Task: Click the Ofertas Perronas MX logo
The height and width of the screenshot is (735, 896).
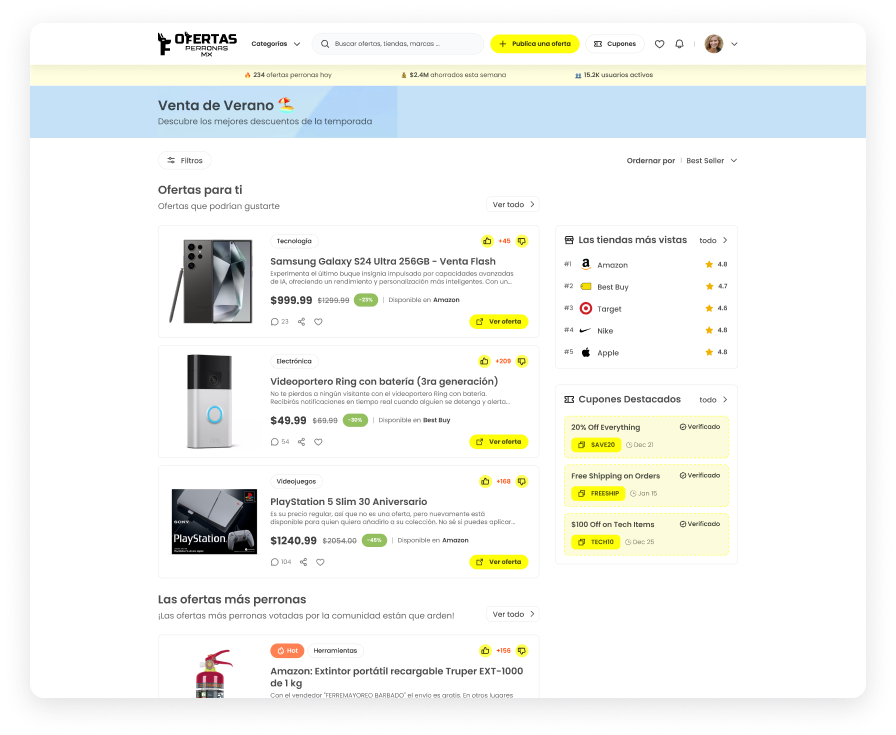Action: (x=197, y=44)
